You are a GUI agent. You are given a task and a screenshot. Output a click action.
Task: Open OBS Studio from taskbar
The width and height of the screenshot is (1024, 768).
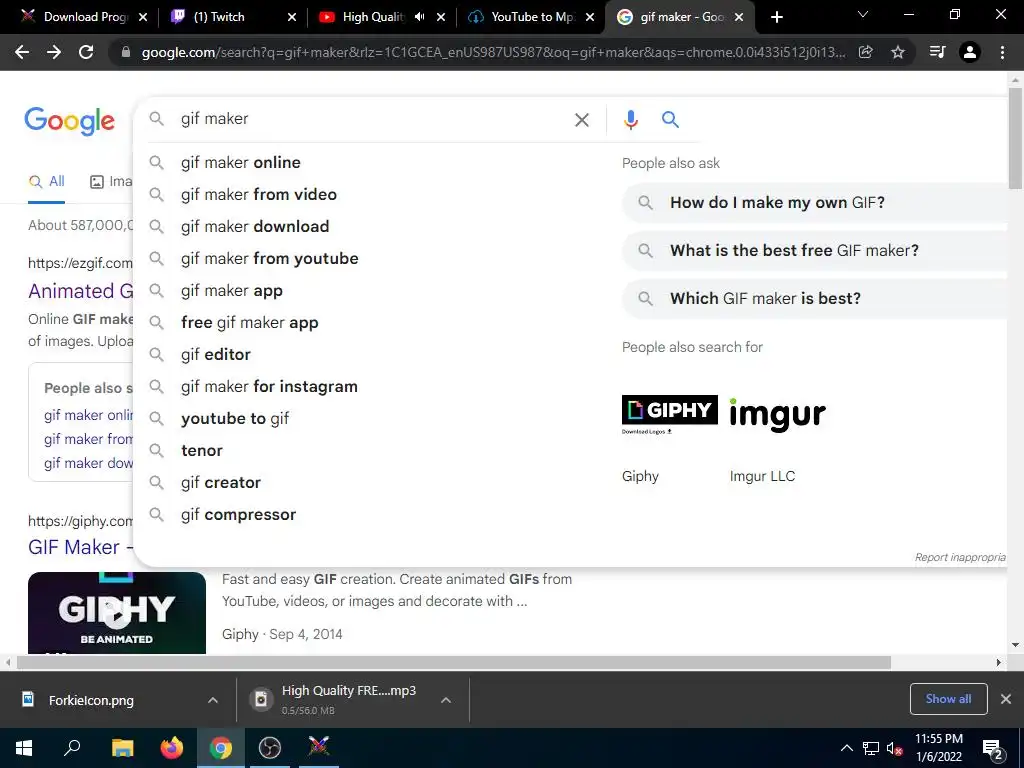[x=270, y=748]
